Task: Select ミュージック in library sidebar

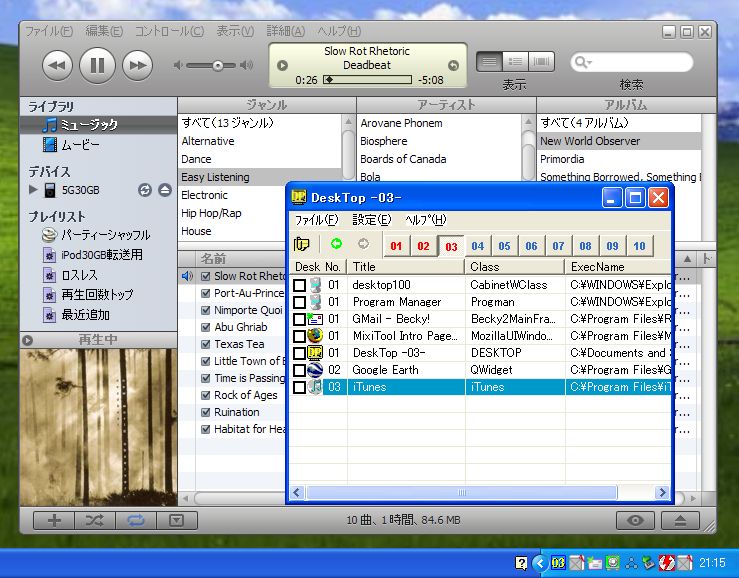Action: click(x=99, y=124)
